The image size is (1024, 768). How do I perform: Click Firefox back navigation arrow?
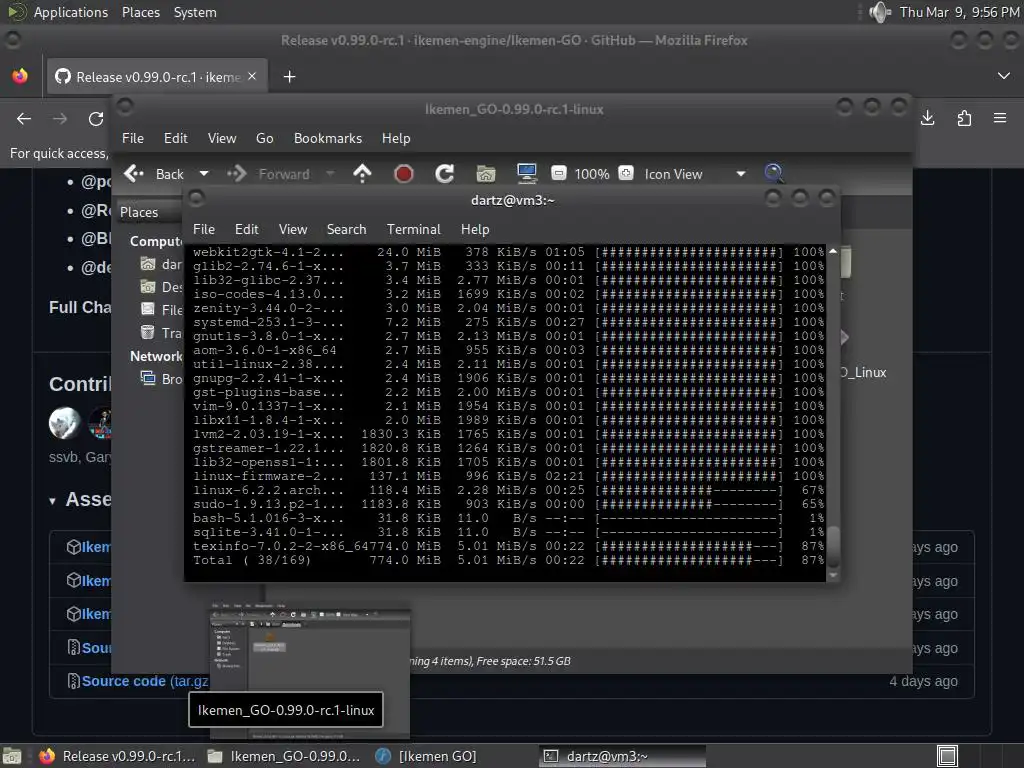click(24, 119)
